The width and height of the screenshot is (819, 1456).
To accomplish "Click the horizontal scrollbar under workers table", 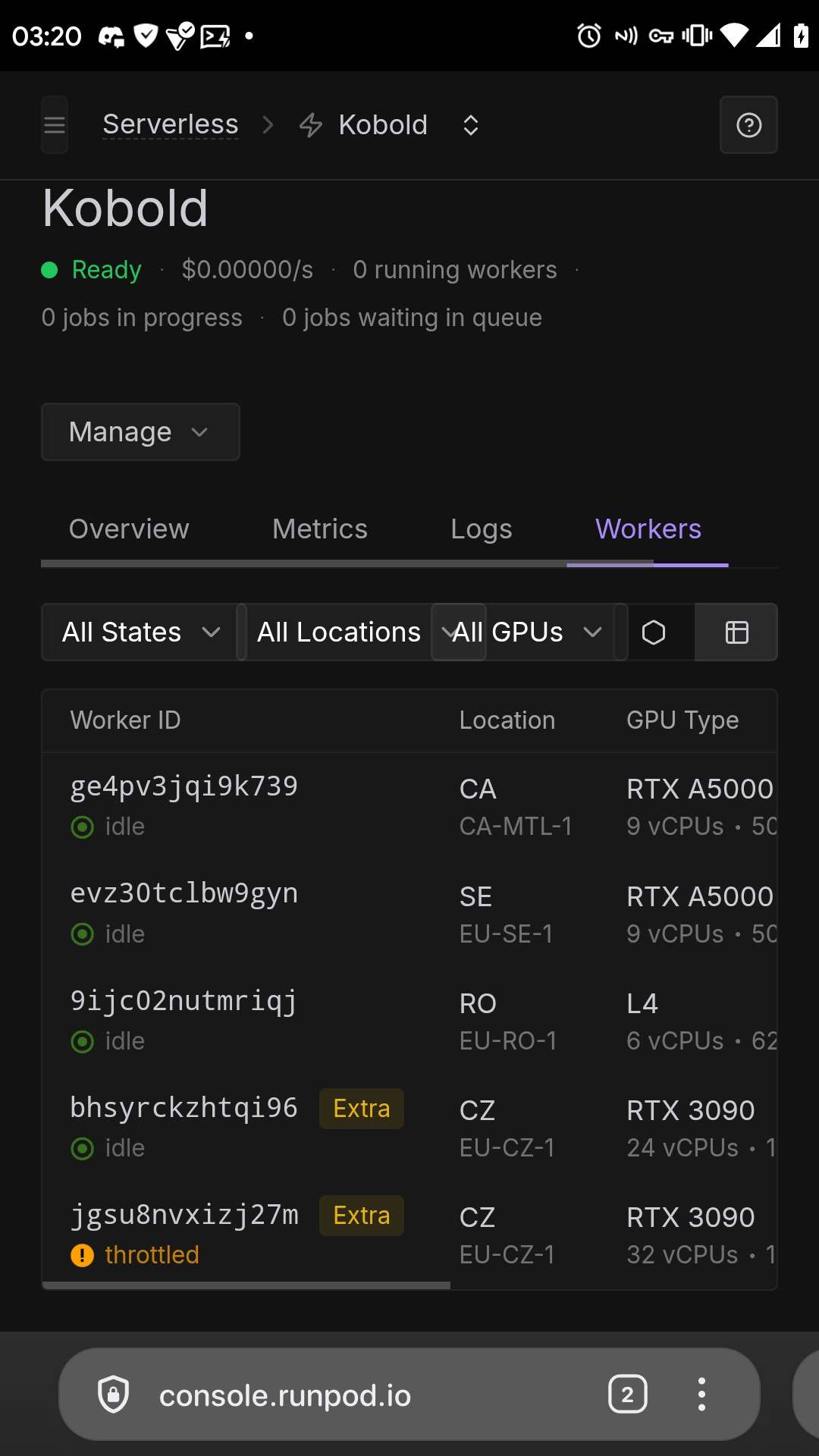I will coord(246,1285).
